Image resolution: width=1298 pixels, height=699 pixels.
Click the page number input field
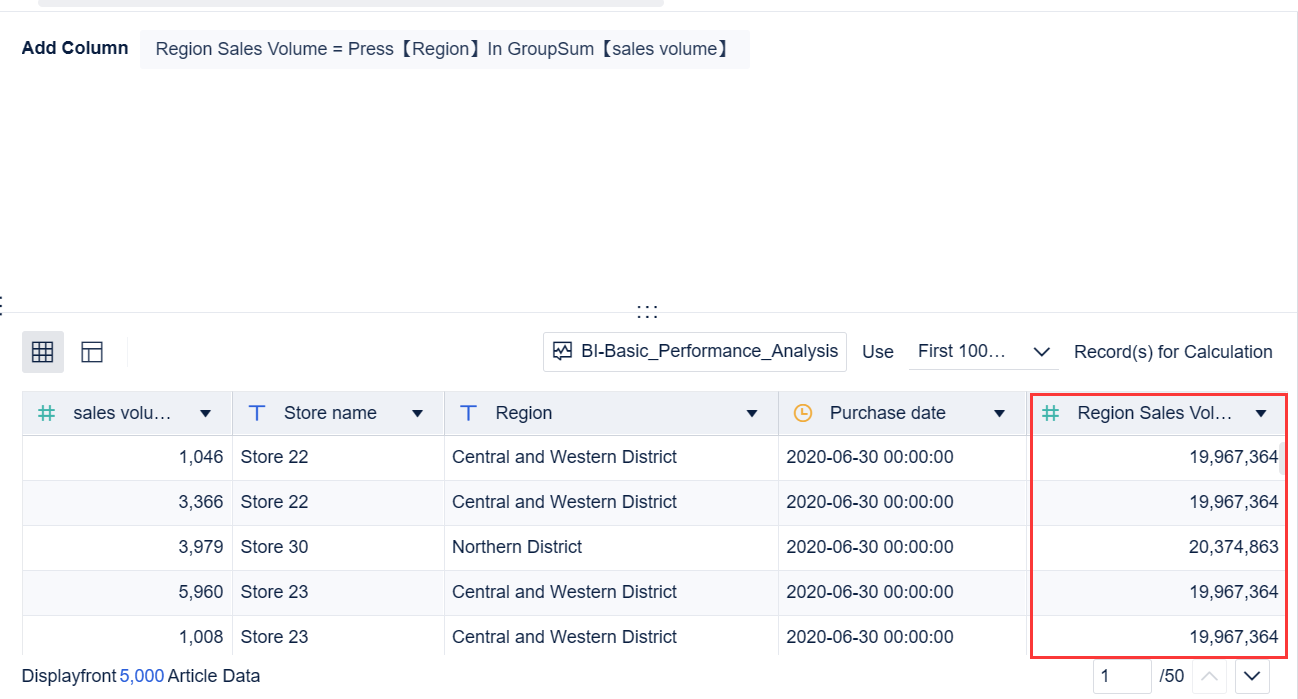[x=1121, y=676]
